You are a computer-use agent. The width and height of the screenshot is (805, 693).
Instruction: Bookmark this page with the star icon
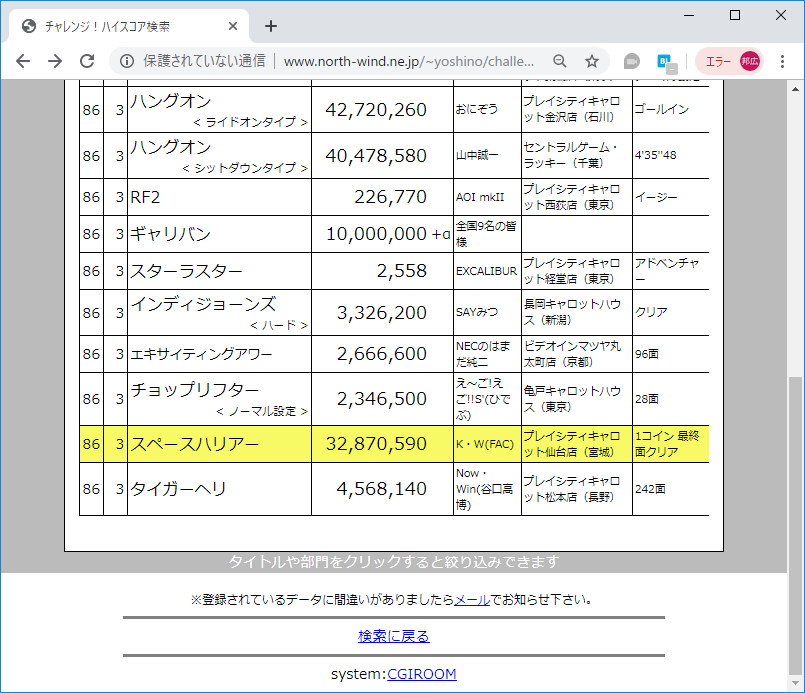(590, 61)
